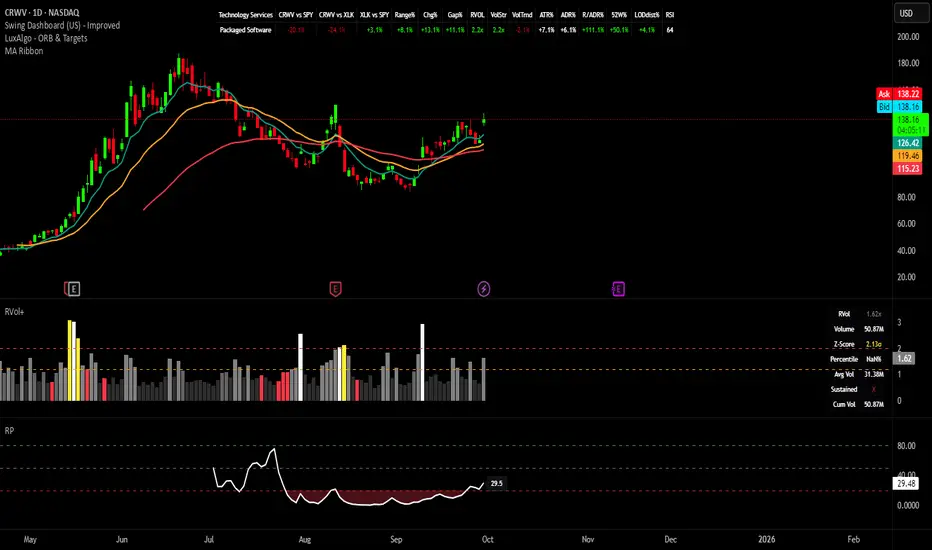
Task: Select the upcoming purple earnings marker
Action: tap(618, 289)
